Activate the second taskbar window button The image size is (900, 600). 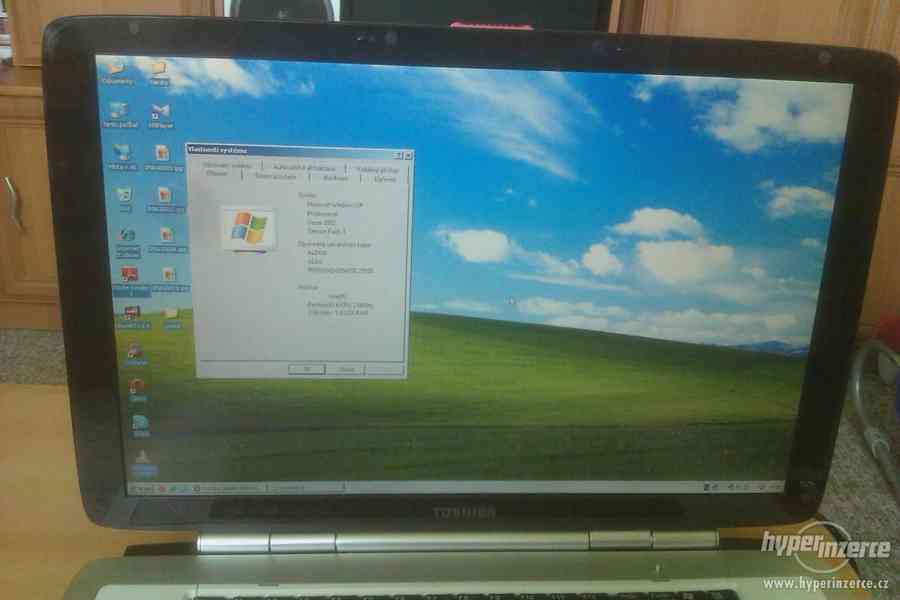(x=305, y=488)
